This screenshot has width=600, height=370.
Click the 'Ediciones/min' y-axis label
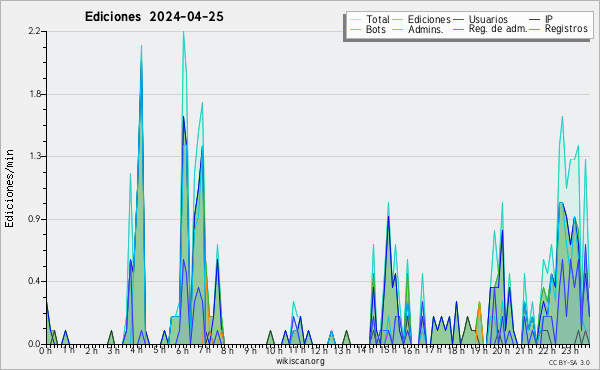pos(9,188)
